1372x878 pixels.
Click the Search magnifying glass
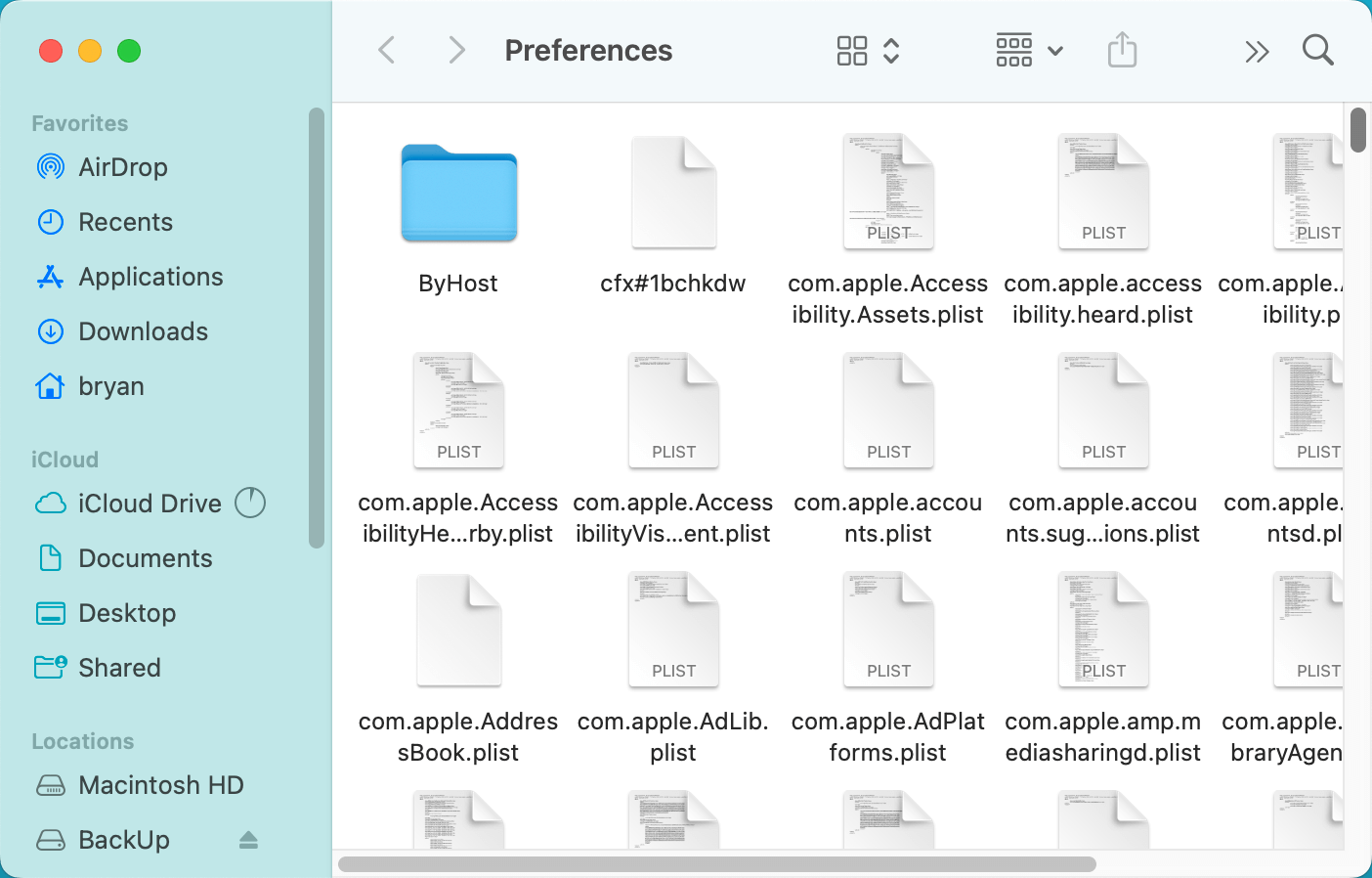pyautogui.click(x=1317, y=50)
